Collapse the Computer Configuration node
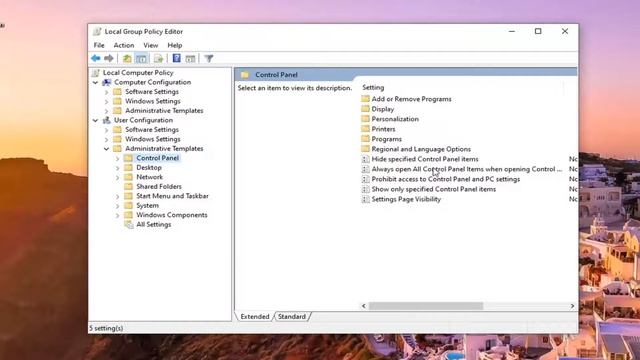Screen dimensions: 640x360 (x=95, y=82)
